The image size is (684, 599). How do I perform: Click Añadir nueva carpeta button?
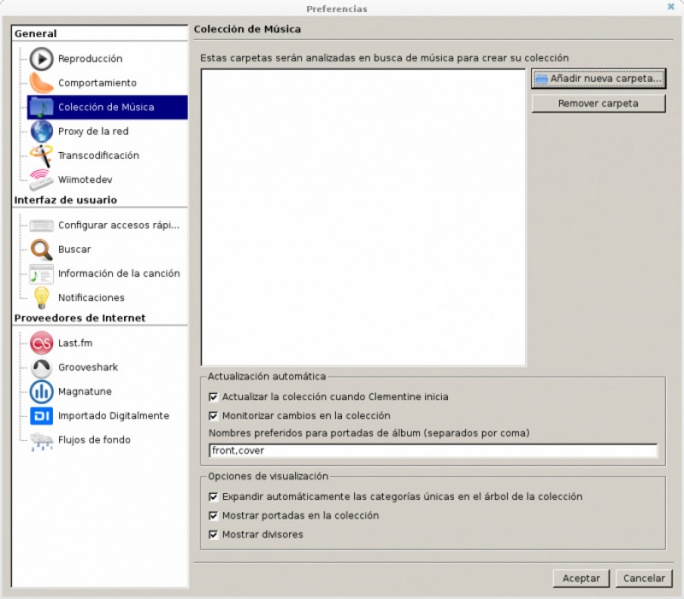(598, 79)
